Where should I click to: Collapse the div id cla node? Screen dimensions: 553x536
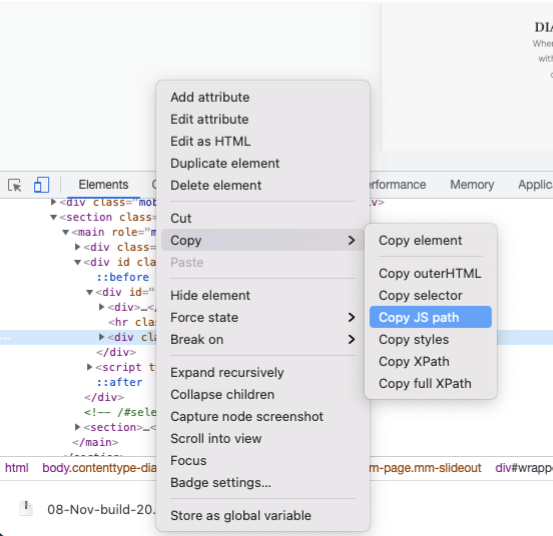(x=78, y=262)
